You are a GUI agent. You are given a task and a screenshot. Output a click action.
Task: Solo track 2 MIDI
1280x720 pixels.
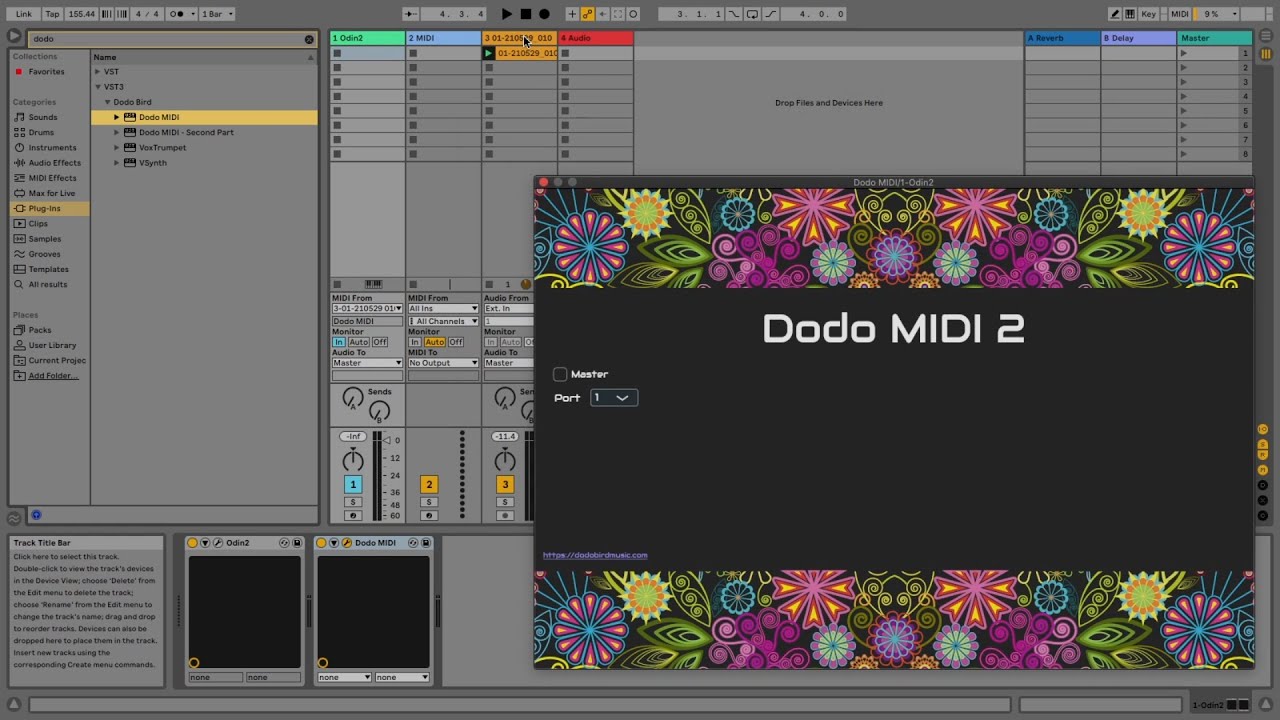[x=429, y=502]
